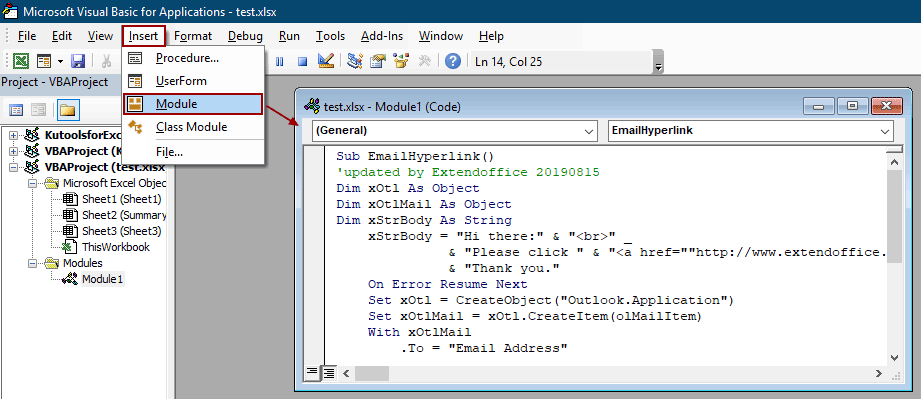Choose UserForm from Insert menu
The width and height of the screenshot is (921, 399).
pyautogui.click(x=193, y=81)
